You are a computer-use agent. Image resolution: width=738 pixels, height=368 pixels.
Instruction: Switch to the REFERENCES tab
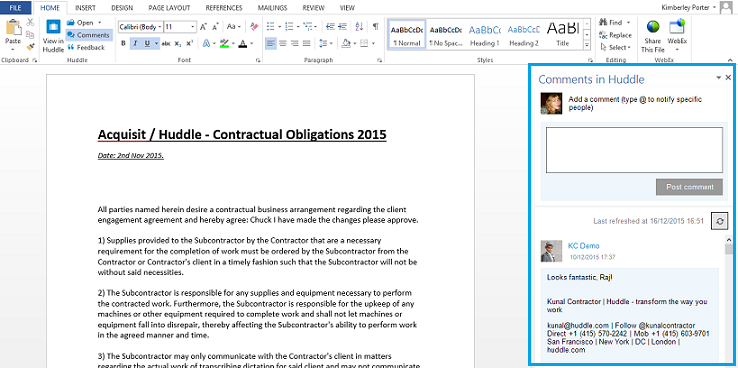pyautogui.click(x=224, y=8)
